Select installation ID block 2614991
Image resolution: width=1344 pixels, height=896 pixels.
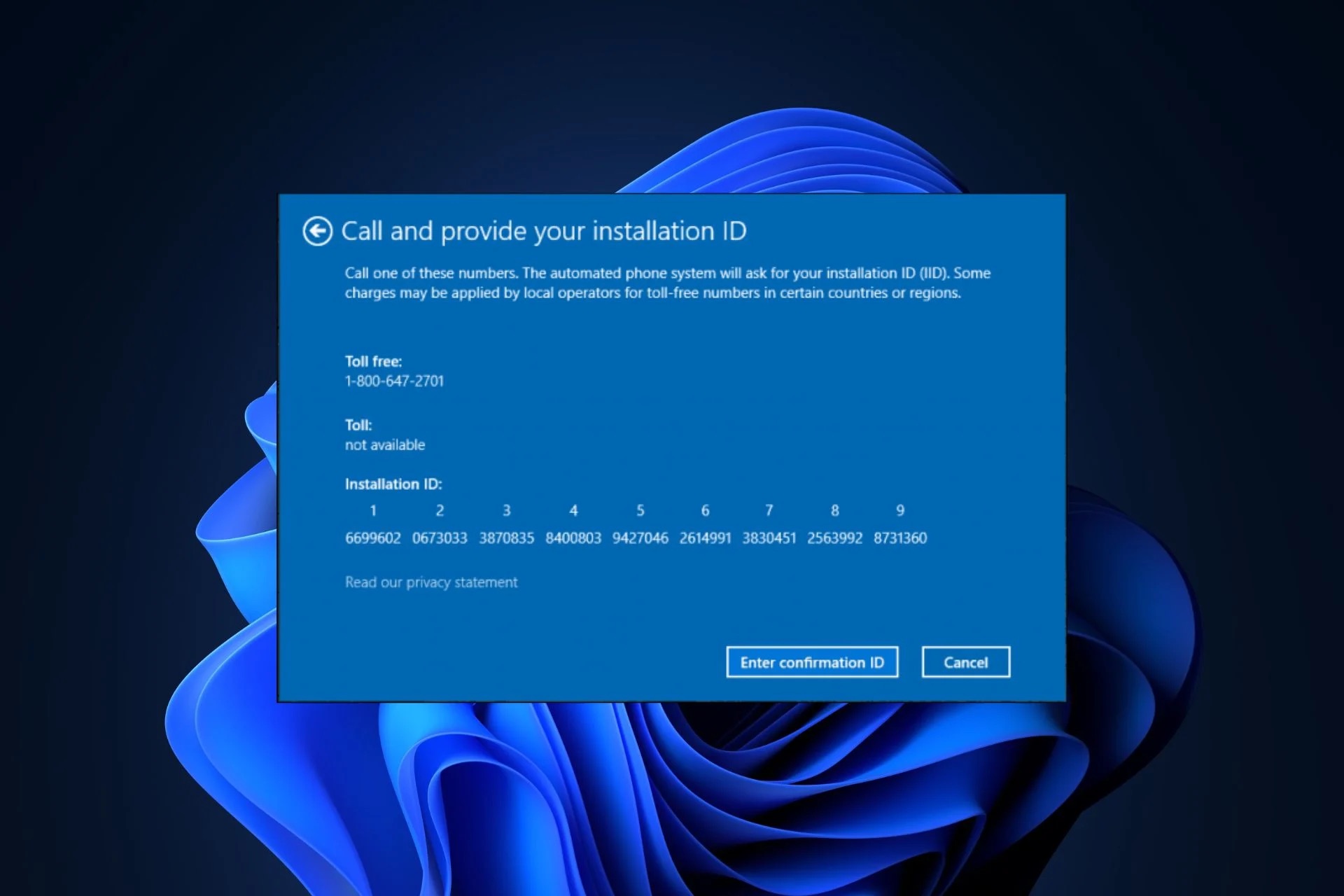tap(705, 538)
